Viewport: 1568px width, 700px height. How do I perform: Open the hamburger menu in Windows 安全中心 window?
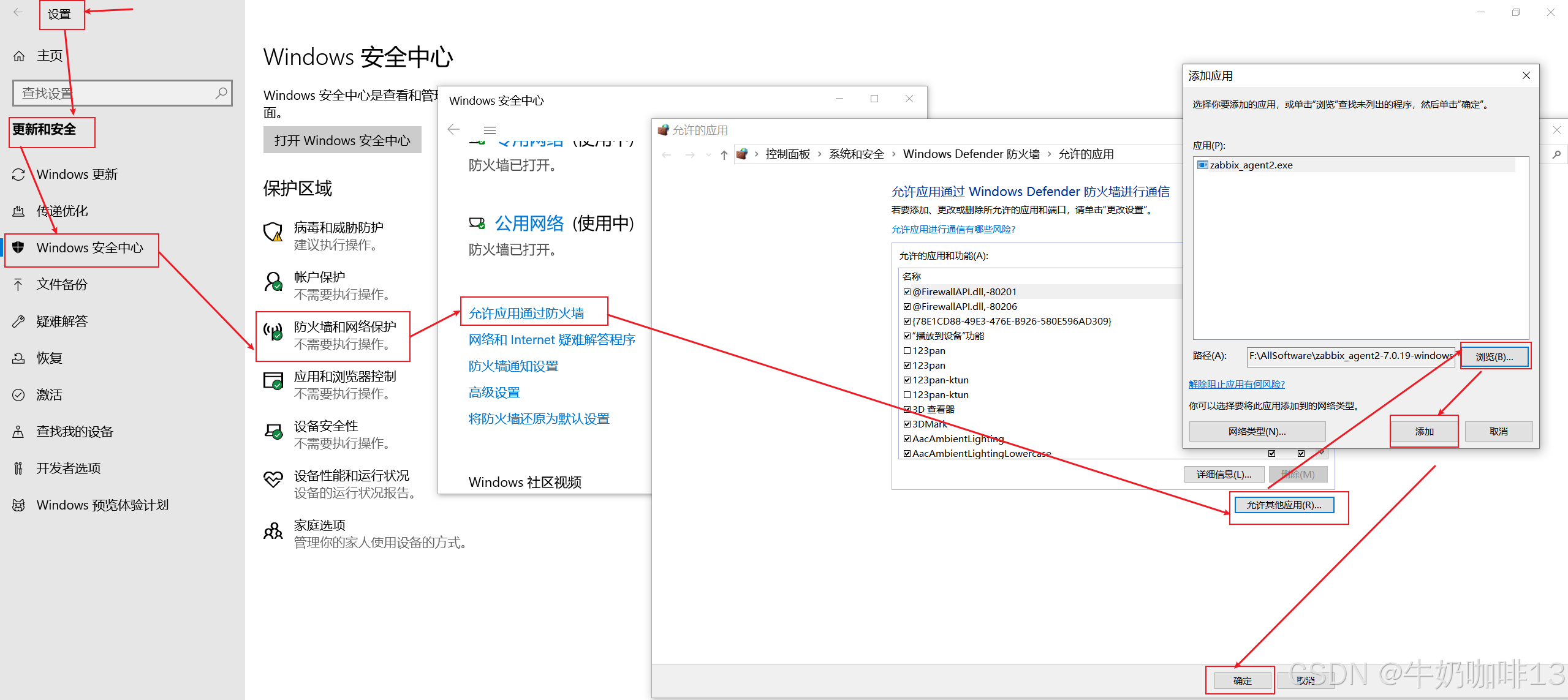click(x=490, y=130)
